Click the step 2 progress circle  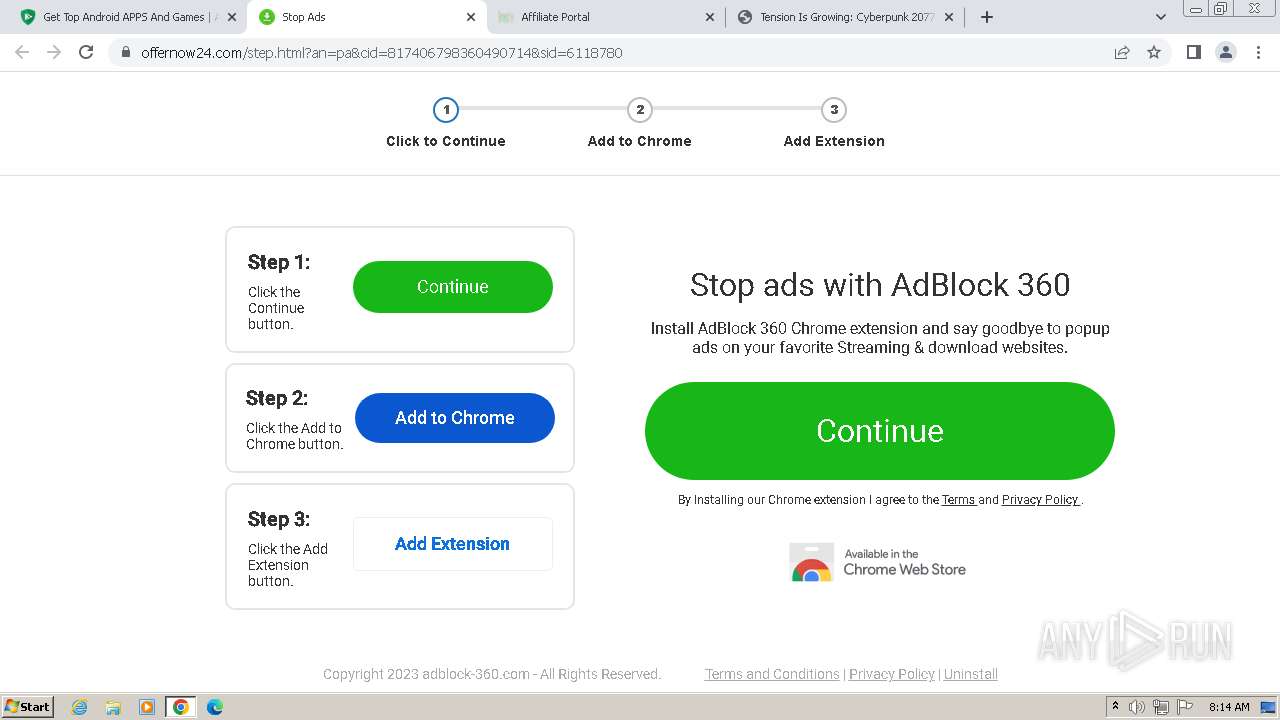(639, 110)
